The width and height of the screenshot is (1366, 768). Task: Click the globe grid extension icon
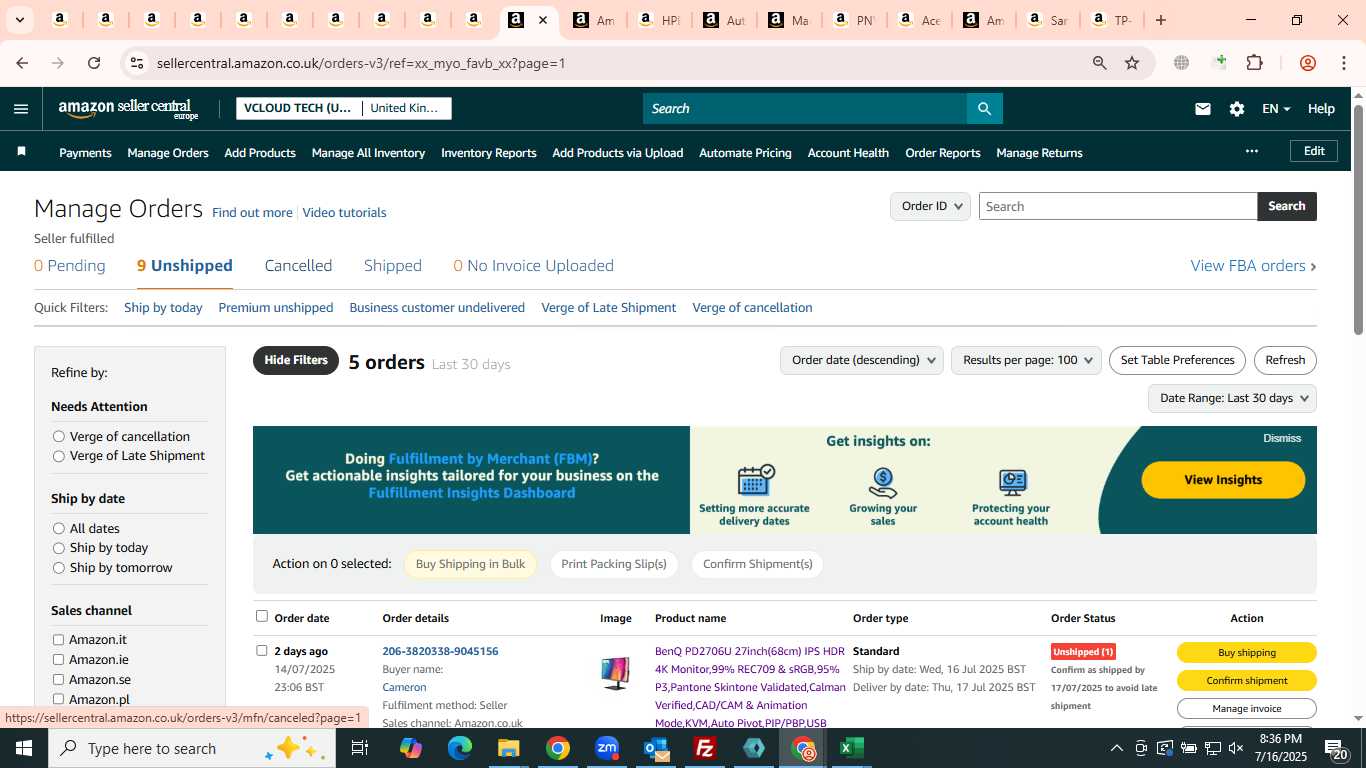point(1181,63)
